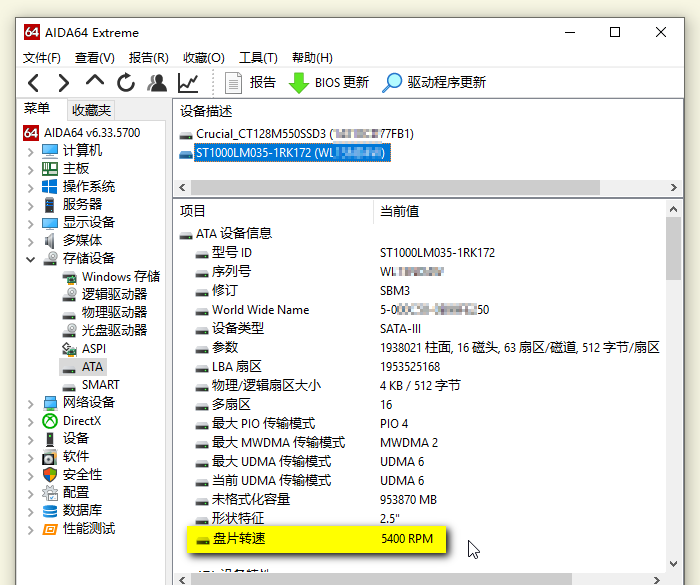700x585 pixels.
Task: Open the 帮助(H) menu
Action: (x=312, y=58)
